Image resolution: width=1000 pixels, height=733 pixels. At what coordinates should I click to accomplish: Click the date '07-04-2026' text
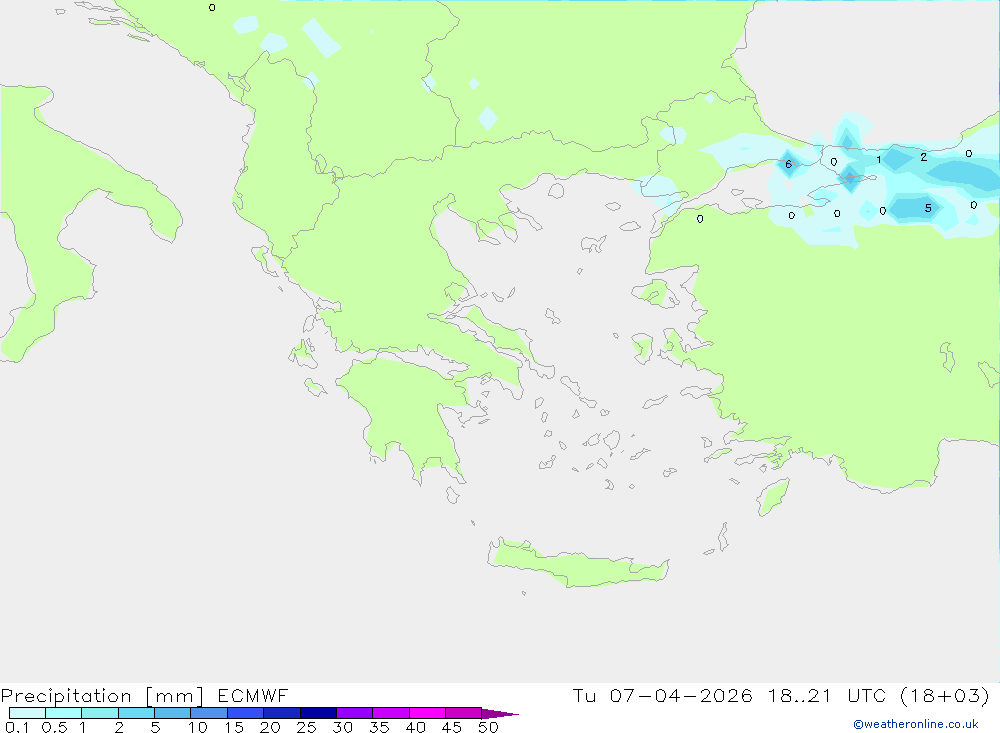coord(680,695)
